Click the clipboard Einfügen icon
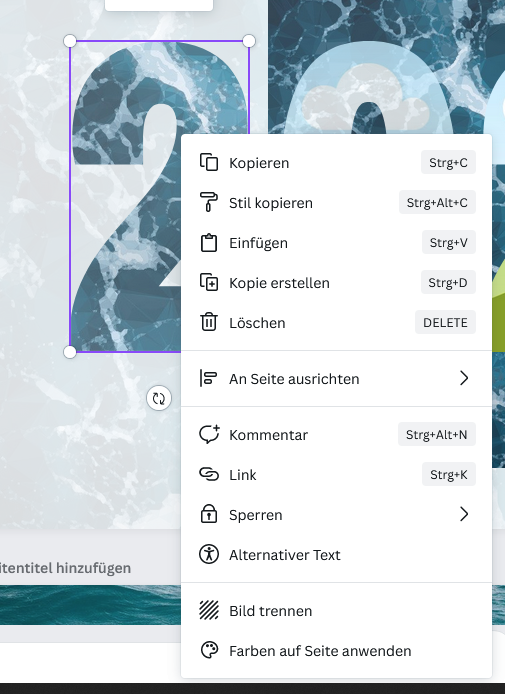 click(209, 243)
